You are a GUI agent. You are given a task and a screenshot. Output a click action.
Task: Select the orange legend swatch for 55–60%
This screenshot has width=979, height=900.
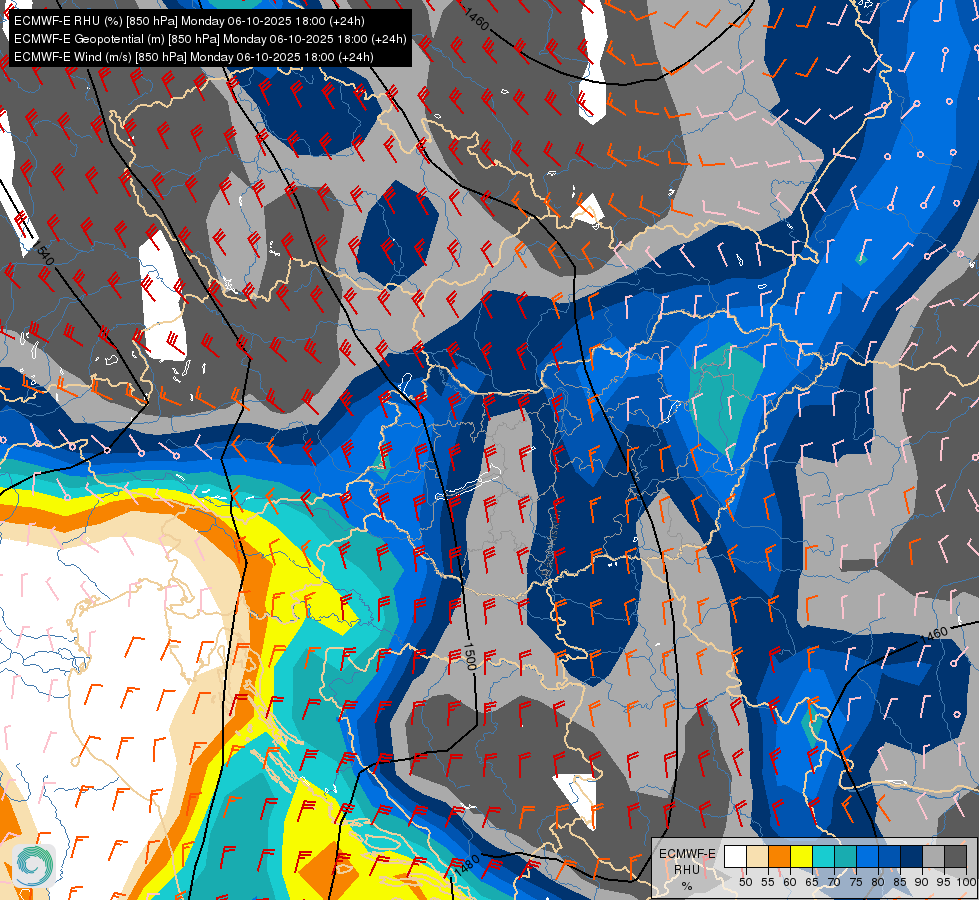[779, 856]
